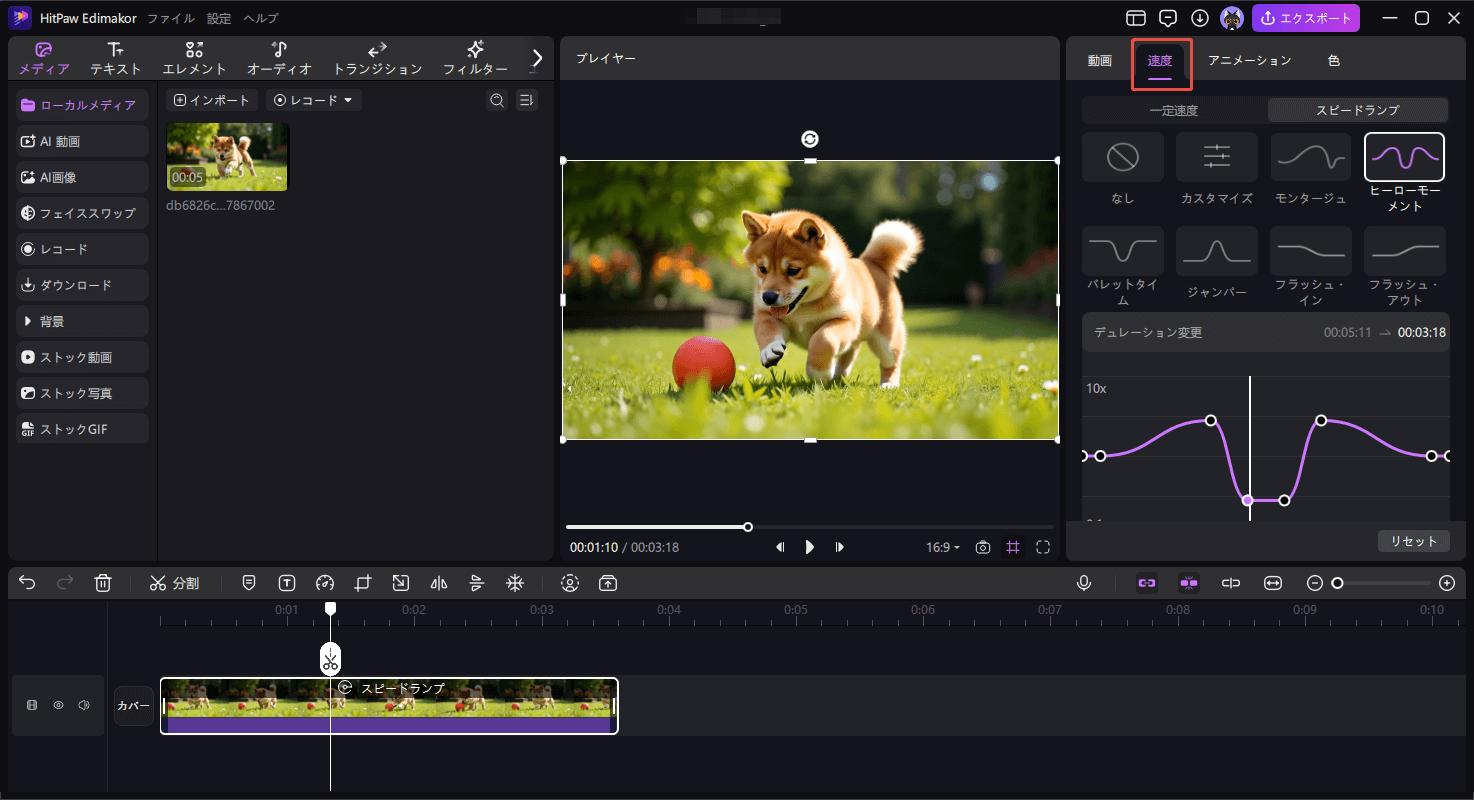The width and height of the screenshot is (1474, 800).
Task: Click the snapshot camera icon in player
Action: point(983,547)
